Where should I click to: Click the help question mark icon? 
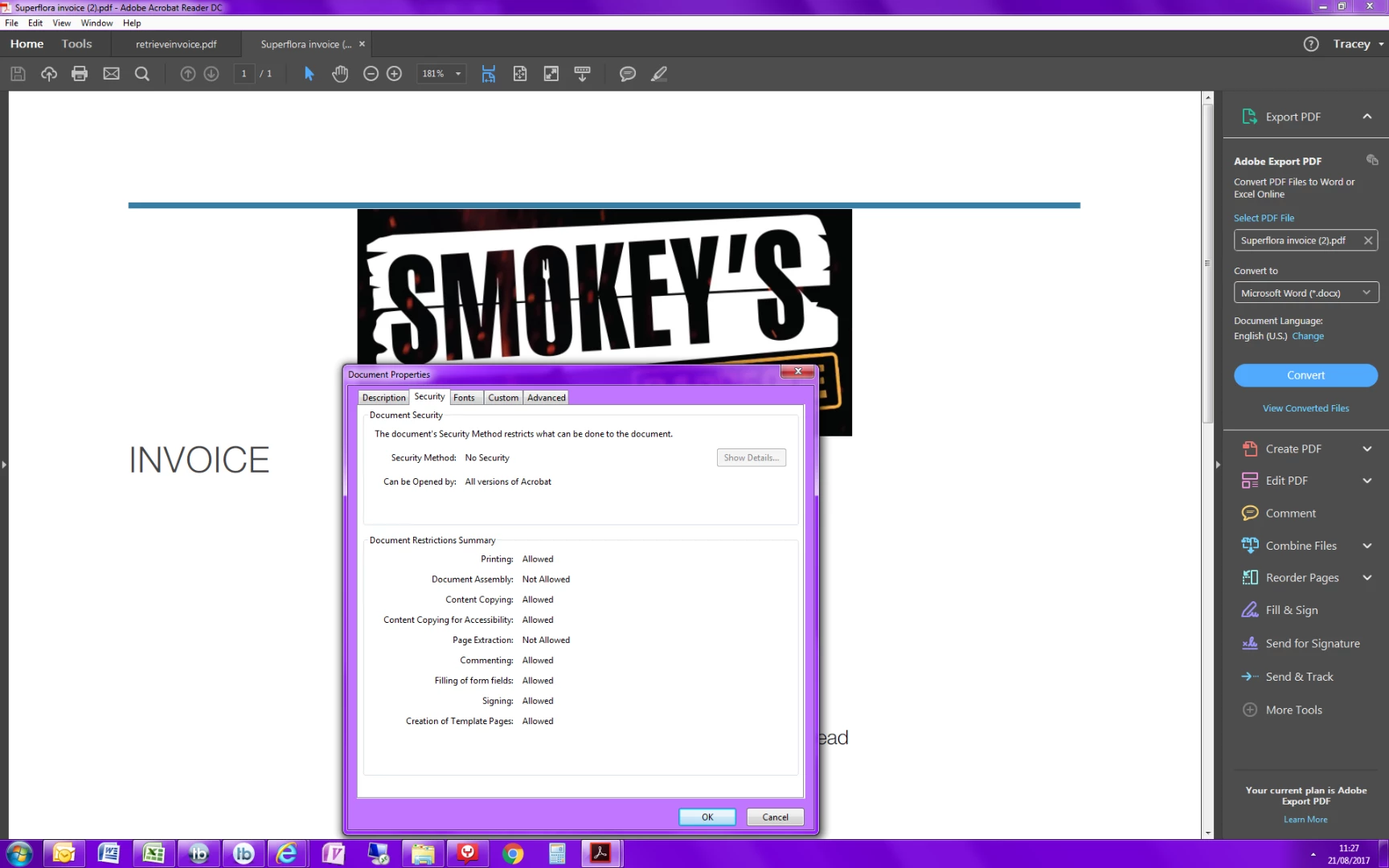click(1311, 44)
